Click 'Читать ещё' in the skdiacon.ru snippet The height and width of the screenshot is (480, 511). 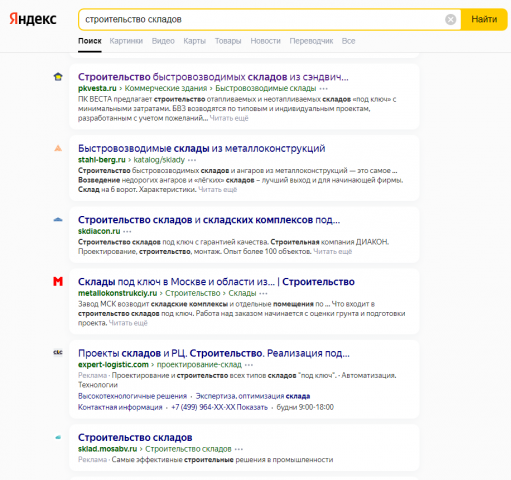[x=333, y=252]
